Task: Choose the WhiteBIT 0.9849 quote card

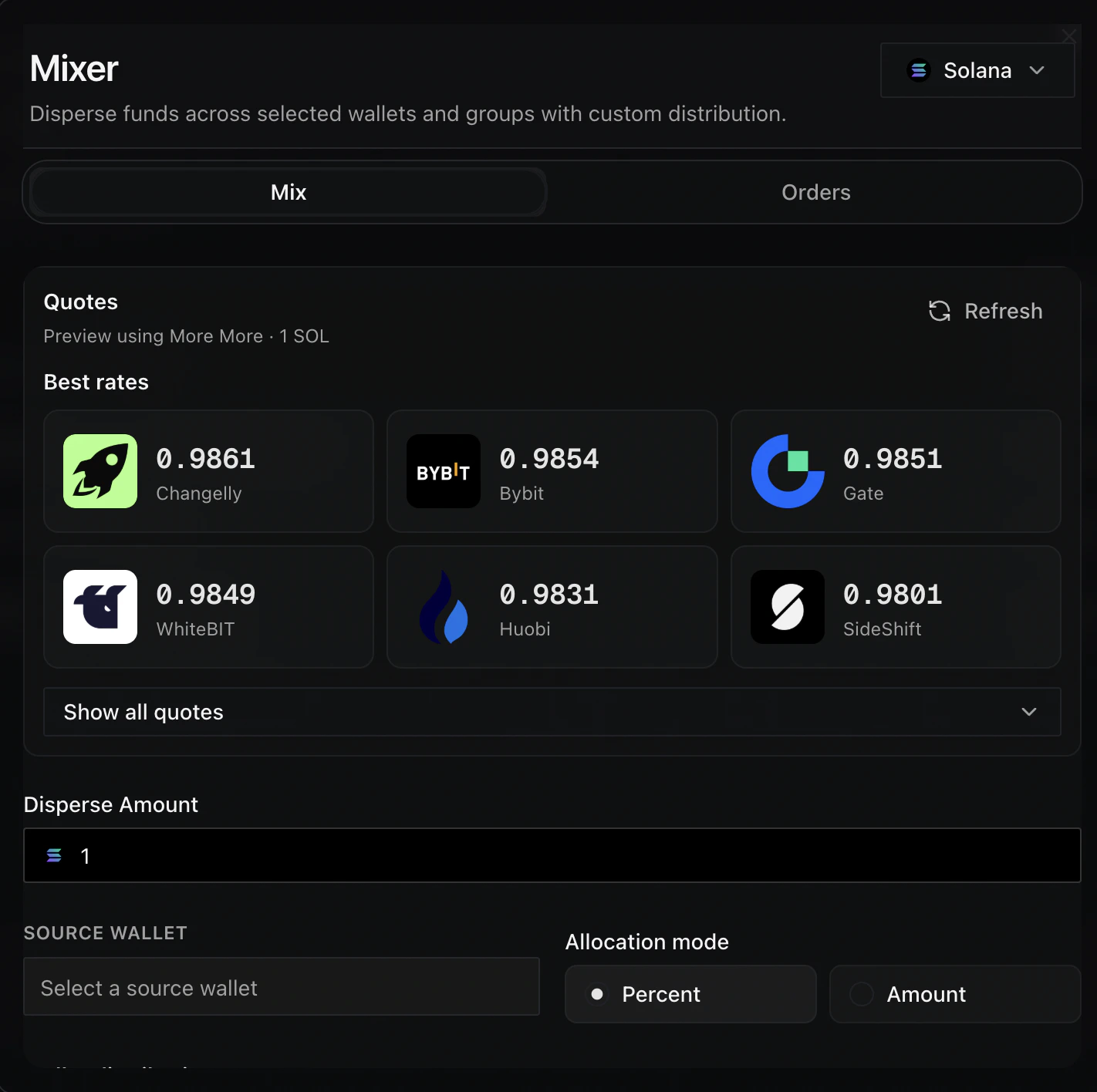Action: [x=208, y=607]
